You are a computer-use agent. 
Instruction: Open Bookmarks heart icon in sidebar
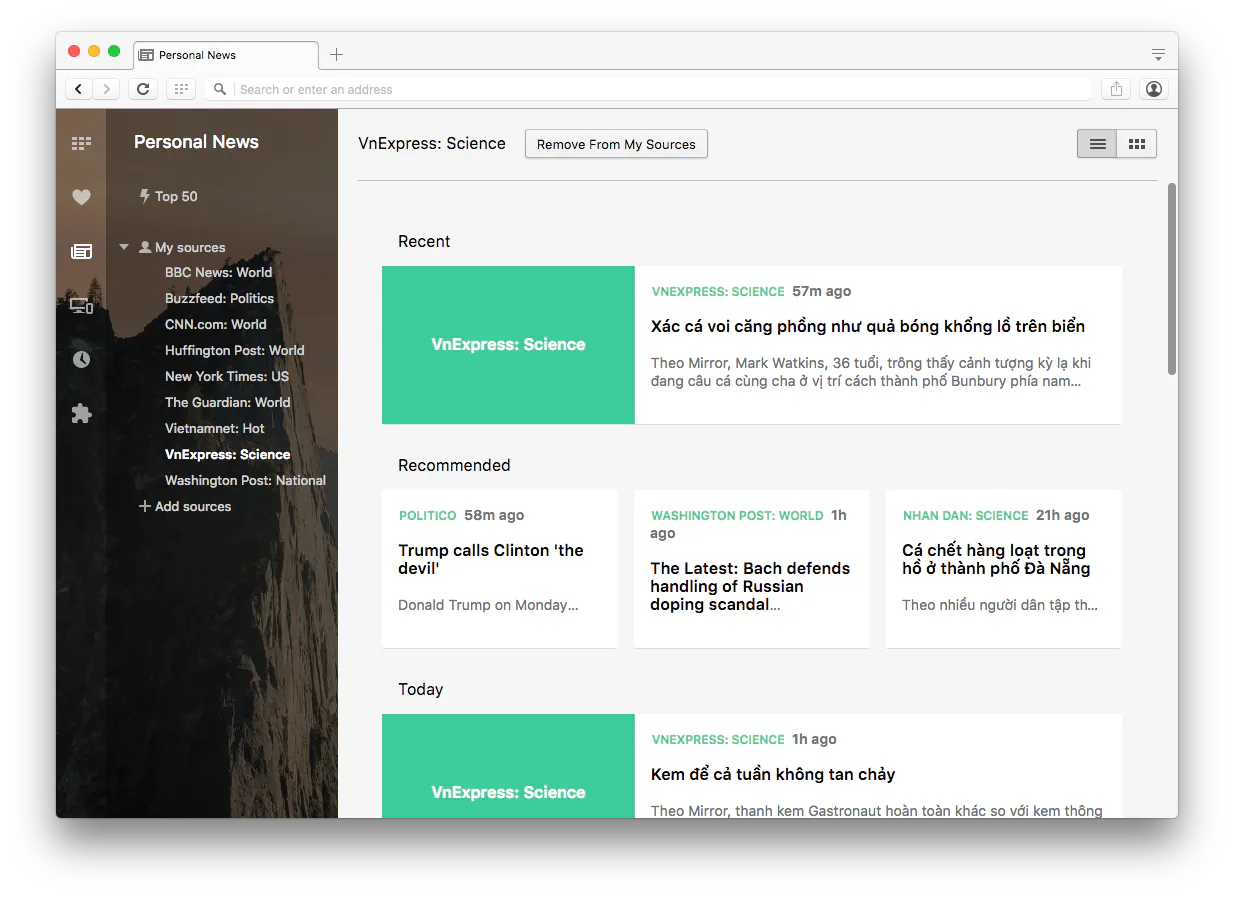81,197
